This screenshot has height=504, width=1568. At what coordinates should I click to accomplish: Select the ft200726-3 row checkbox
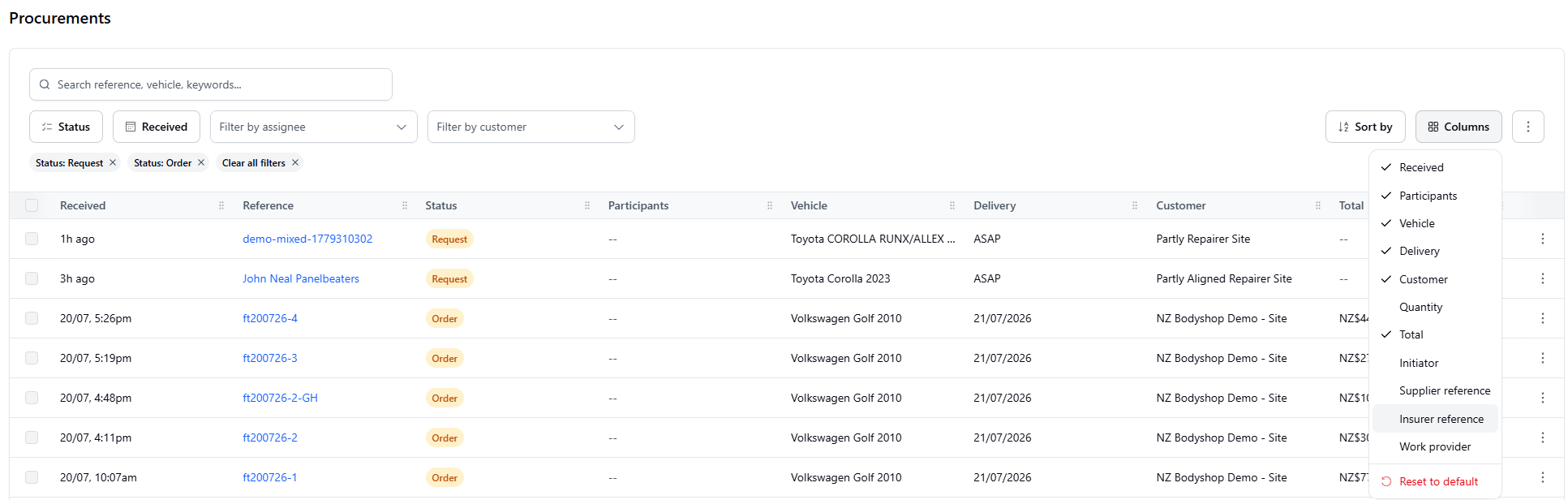[32, 358]
